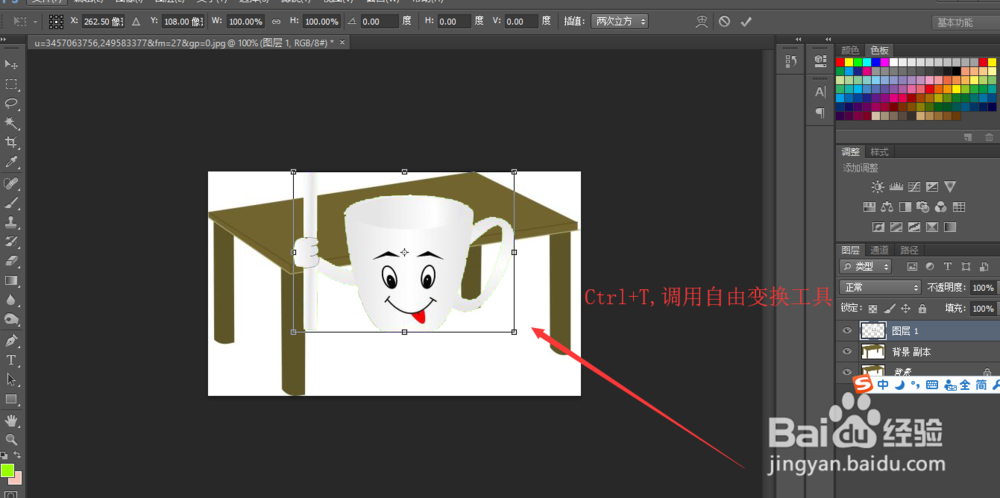Switch to the 路径 tab

point(909,250)
